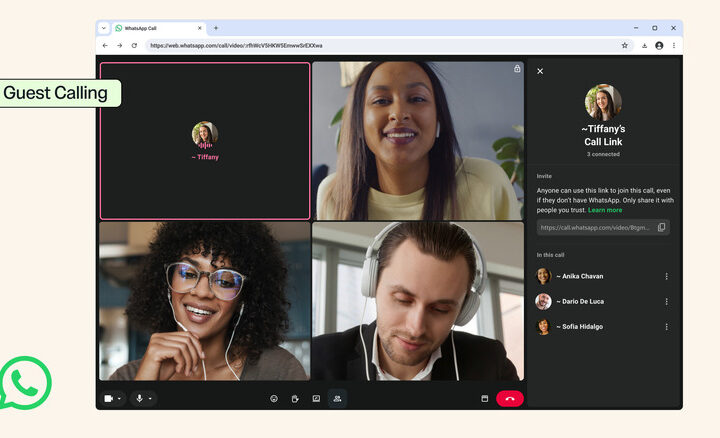Click the lock icon on top-right video tile
720x438 pixels.
[517, 68]
